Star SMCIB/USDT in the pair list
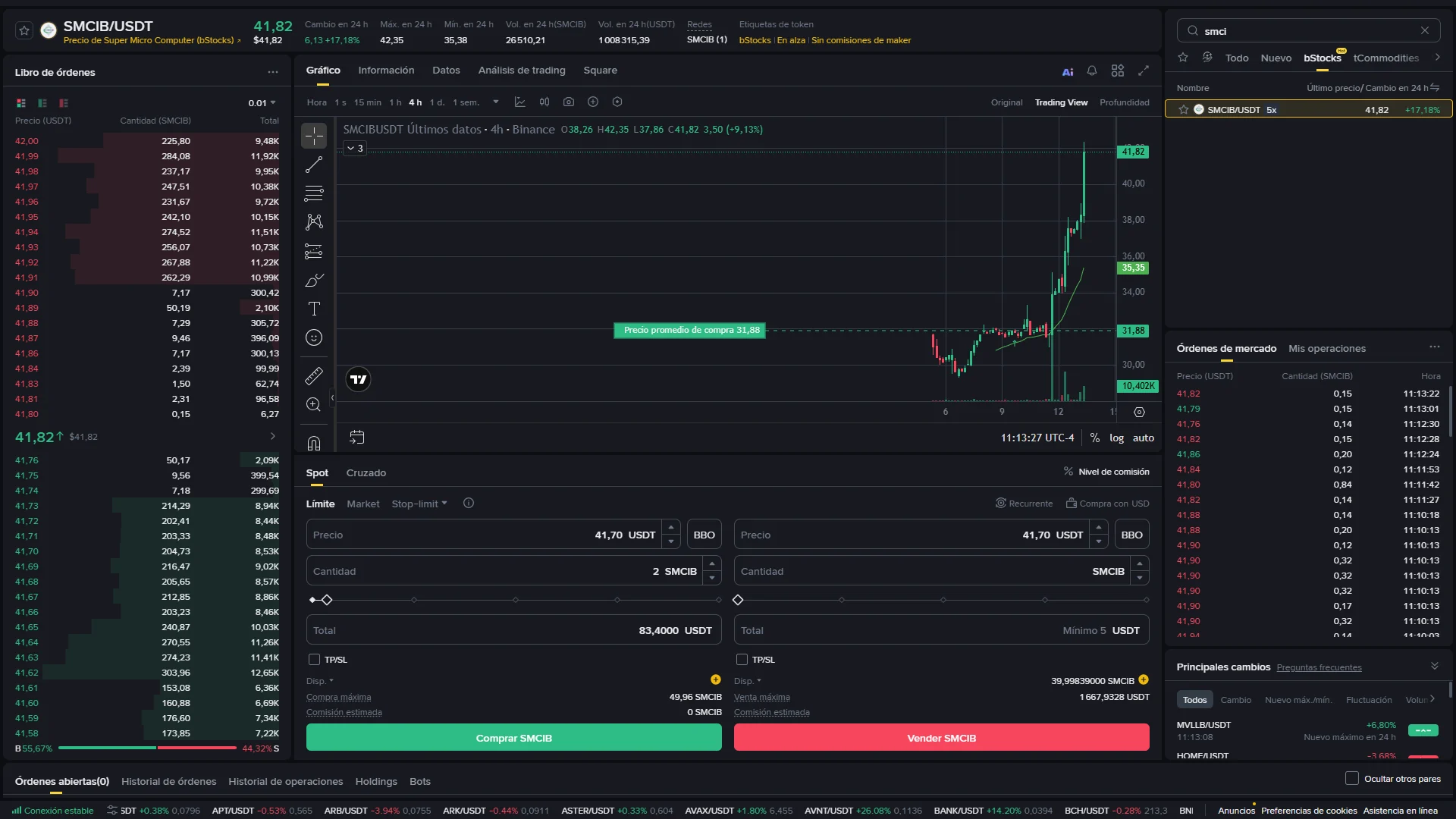Screen dimensions: 1456x819 pyautogui.click(x=1184, y=110)
